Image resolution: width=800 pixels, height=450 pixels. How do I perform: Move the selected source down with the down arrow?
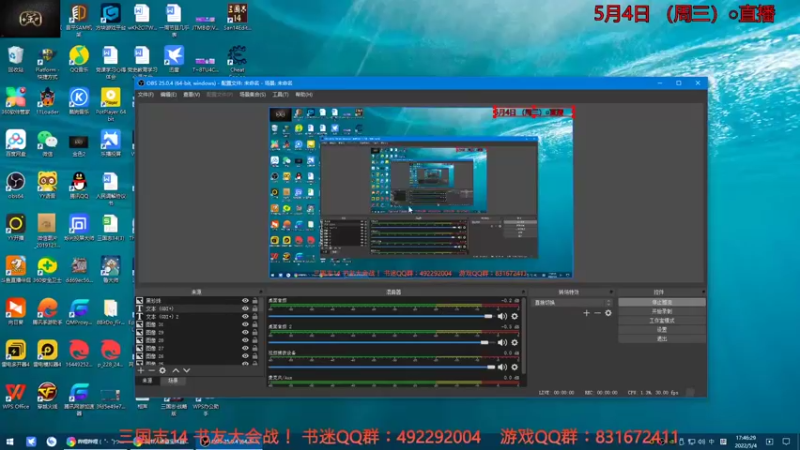(187, 370)
